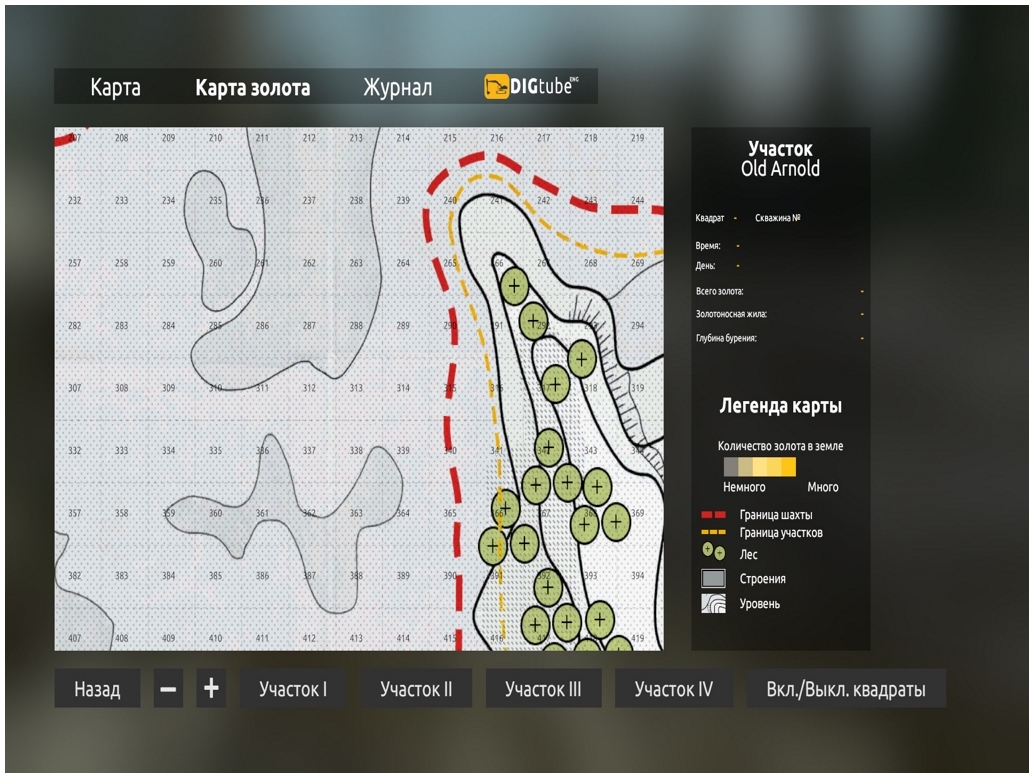The height and width of the screenshot is (778, 1034).
Task: Click the red mine boundary legend icon
Action: pyautogui.click(x=713, y=514)
